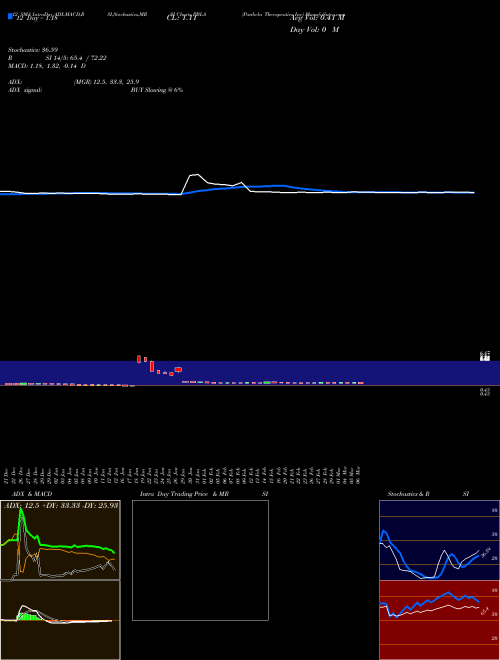Click the 'ADX signal:' label
This screenshot has width=500, height=660.
[25, 90]
